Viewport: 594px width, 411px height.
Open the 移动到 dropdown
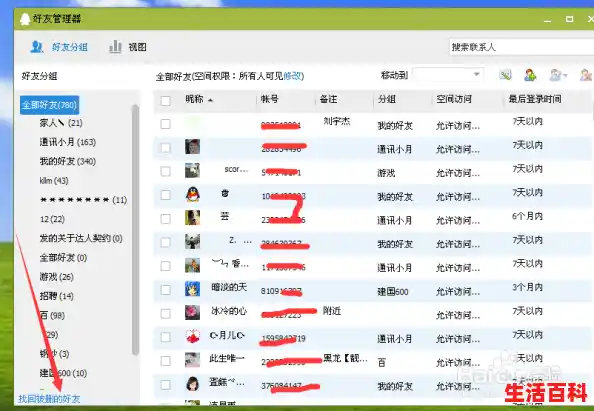[x=448, y=75]
